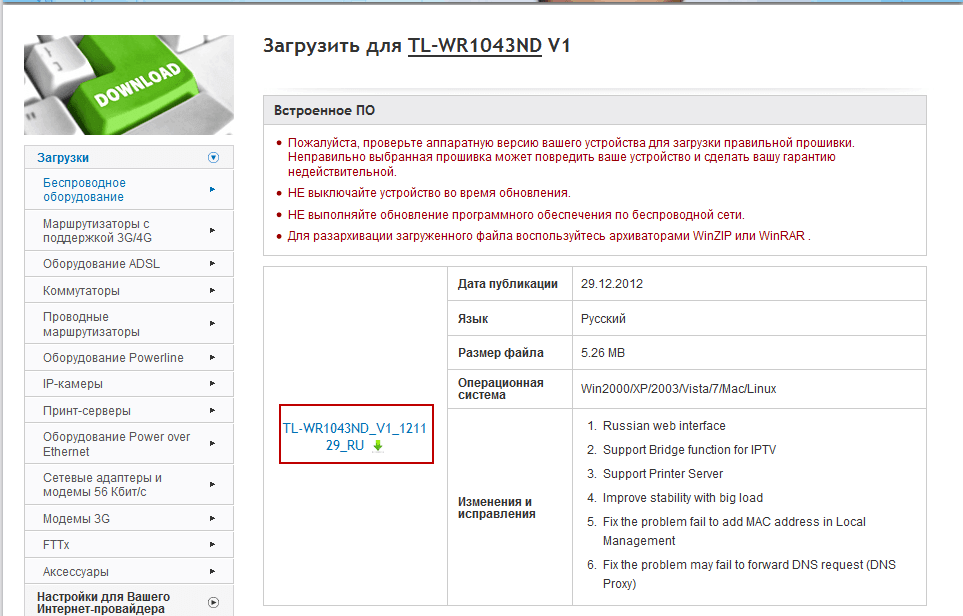The height and width of the screenshot is (616, 963).
Task: Click arrow beside Коммутаторы menu item
Action: pyautogui.click(x=212, y=291)
